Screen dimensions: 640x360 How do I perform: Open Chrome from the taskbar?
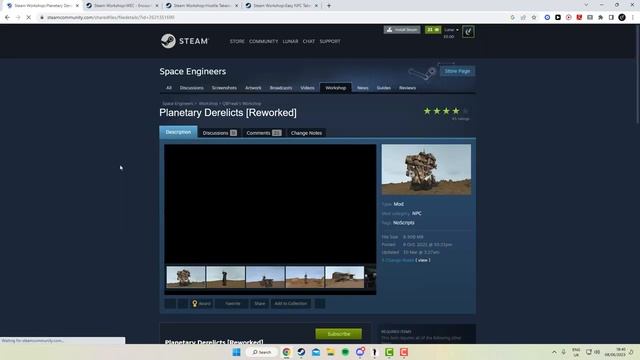coord(287,352)
